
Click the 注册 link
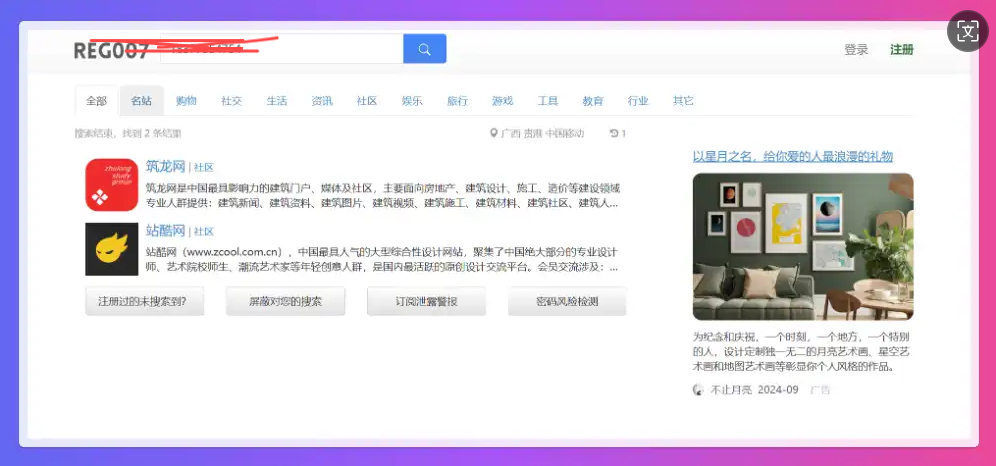901,50
